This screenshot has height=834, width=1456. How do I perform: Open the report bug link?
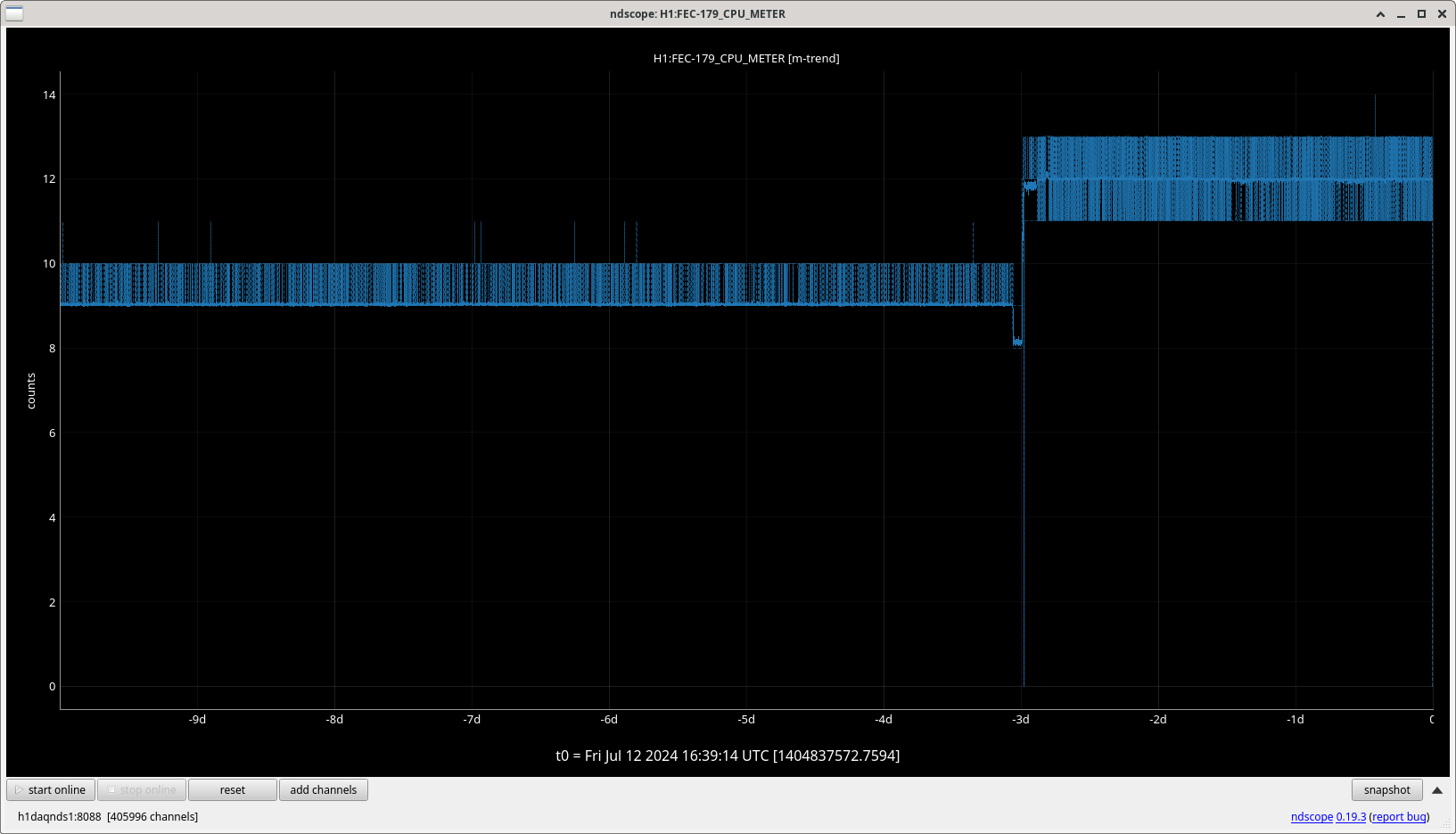(1399, 817)
